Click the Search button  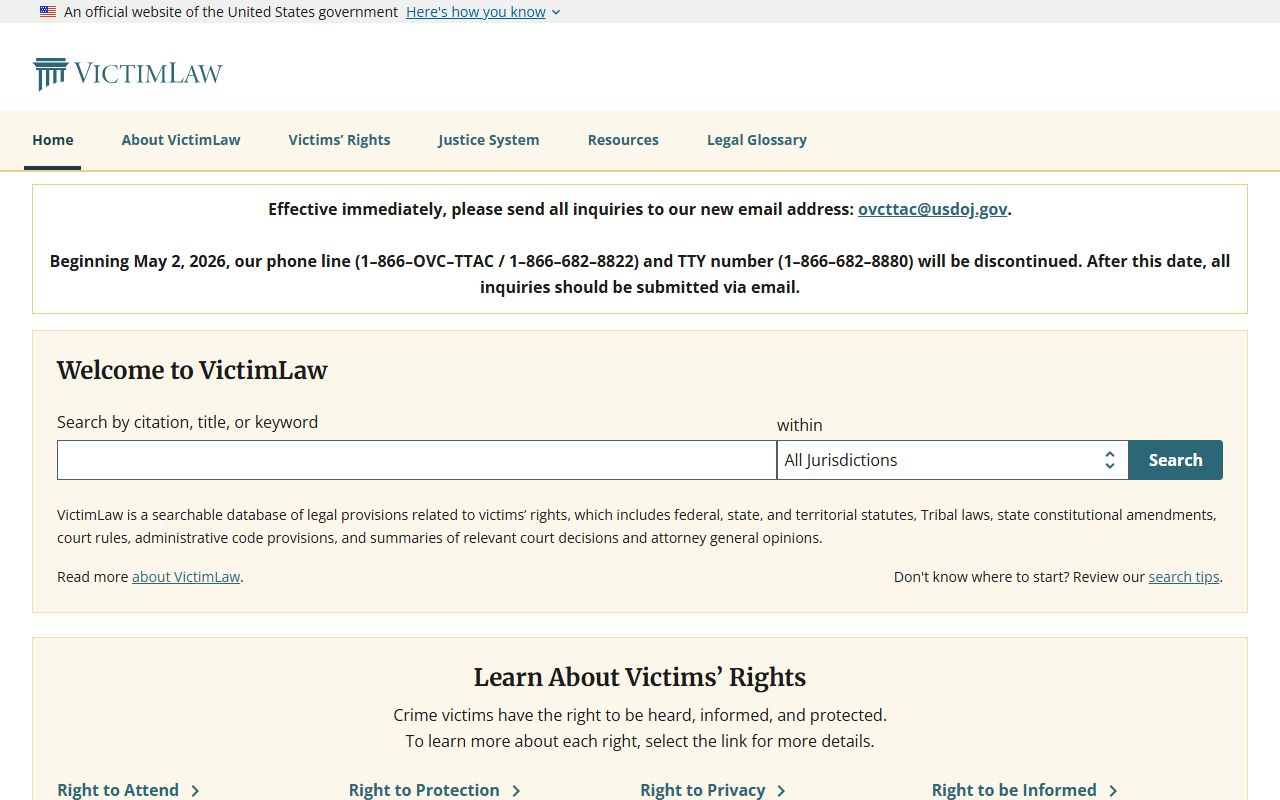click(1176, 460)
